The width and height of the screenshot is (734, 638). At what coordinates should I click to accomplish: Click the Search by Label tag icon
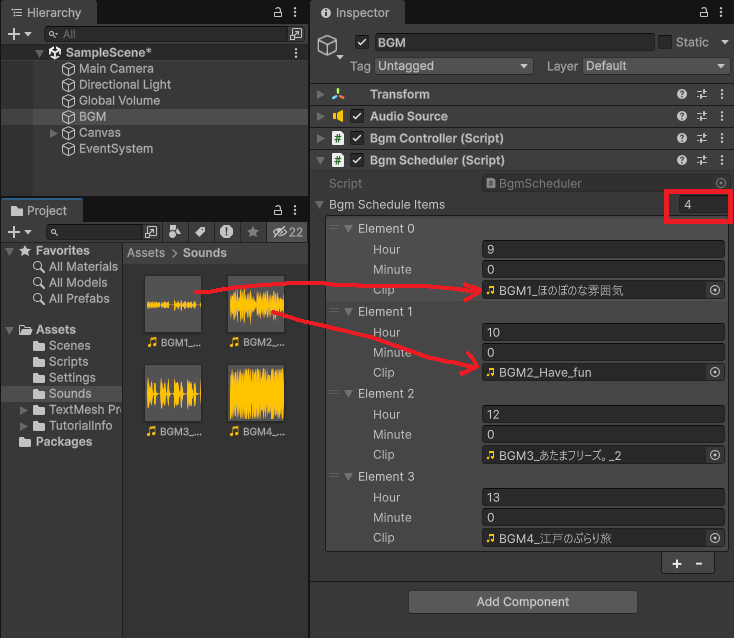pyautogui.click(x=200, y=232)
